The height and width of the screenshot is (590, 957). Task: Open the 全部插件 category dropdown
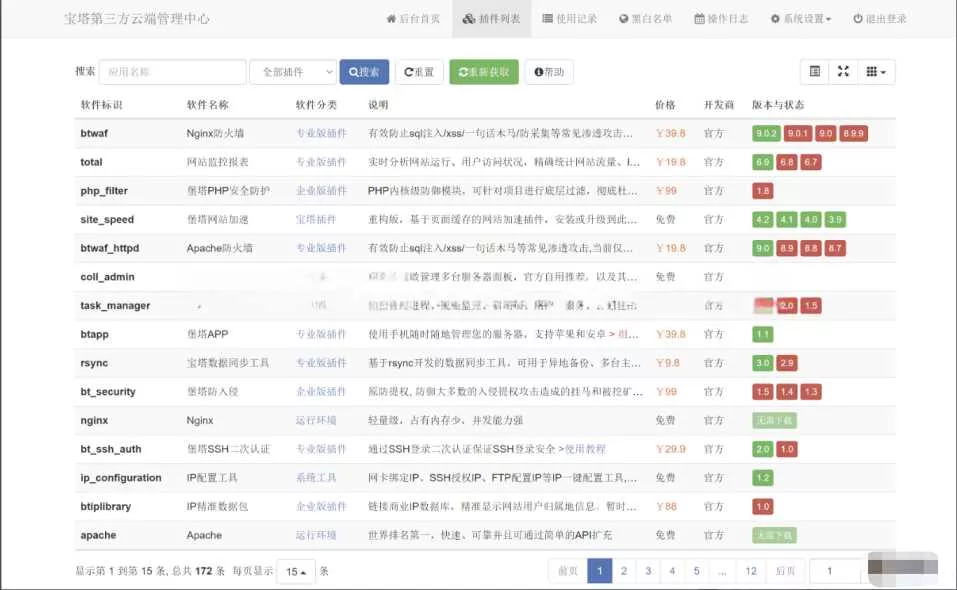(294, 72)
